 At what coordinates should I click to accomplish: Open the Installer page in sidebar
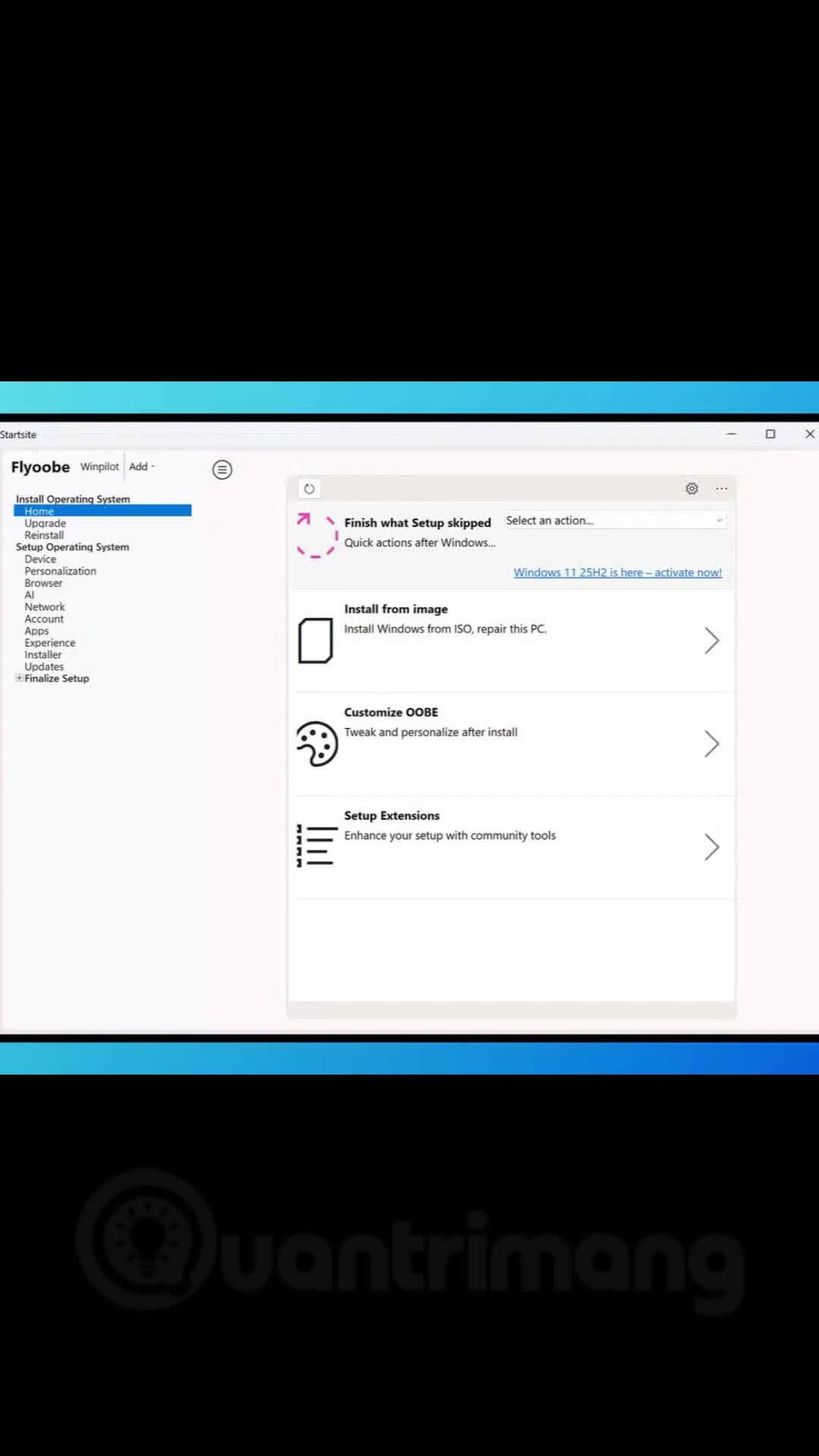coord(42,654)
